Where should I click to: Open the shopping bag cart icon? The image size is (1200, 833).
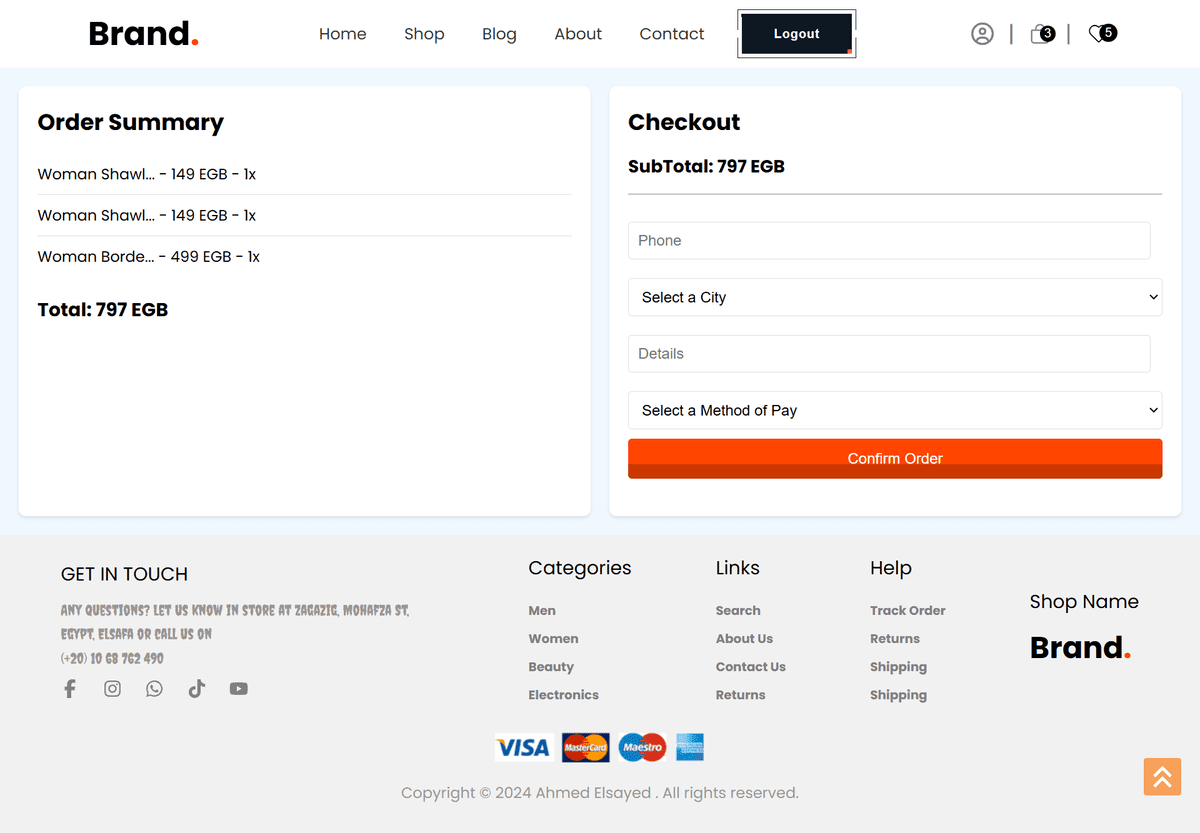point(1042,34)
